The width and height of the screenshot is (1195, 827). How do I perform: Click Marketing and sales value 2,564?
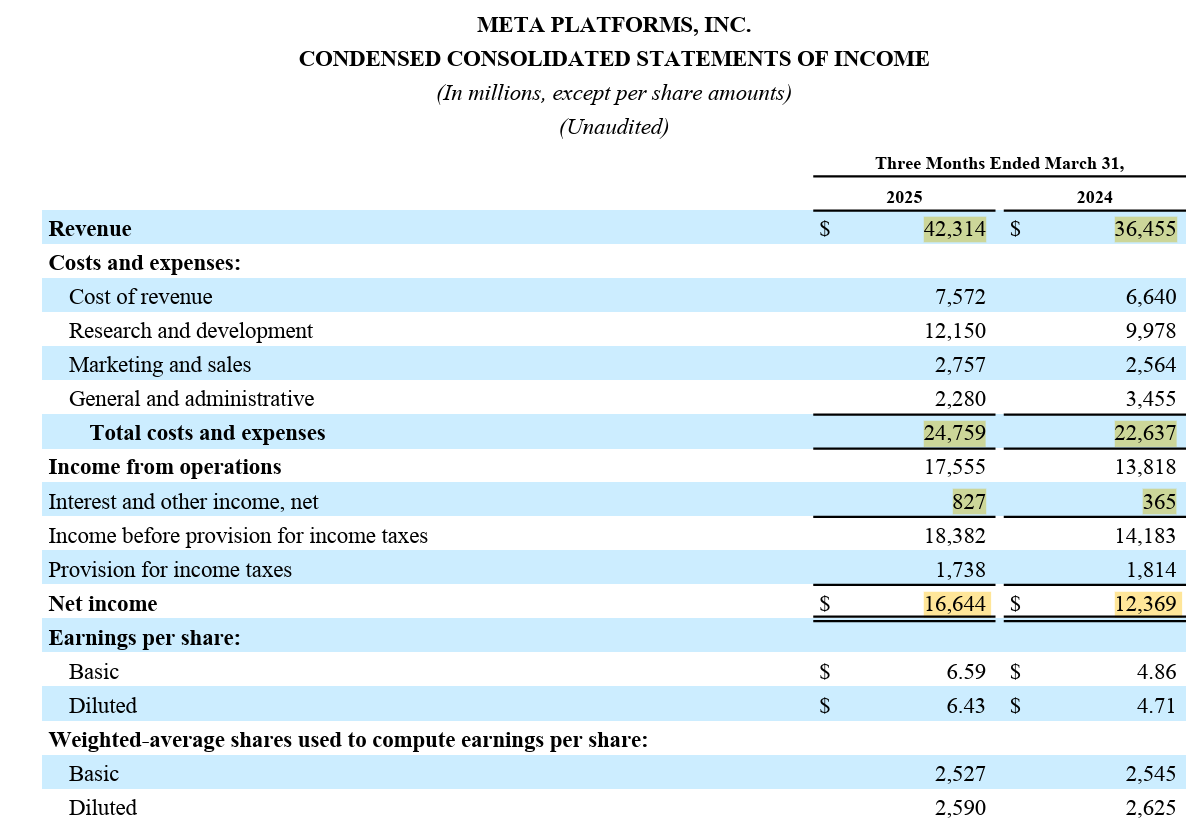pos(1151,364)
